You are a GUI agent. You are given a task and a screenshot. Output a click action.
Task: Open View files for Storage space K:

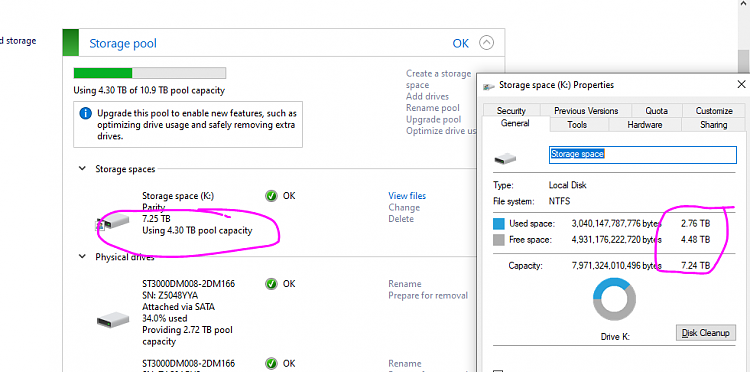407,196
